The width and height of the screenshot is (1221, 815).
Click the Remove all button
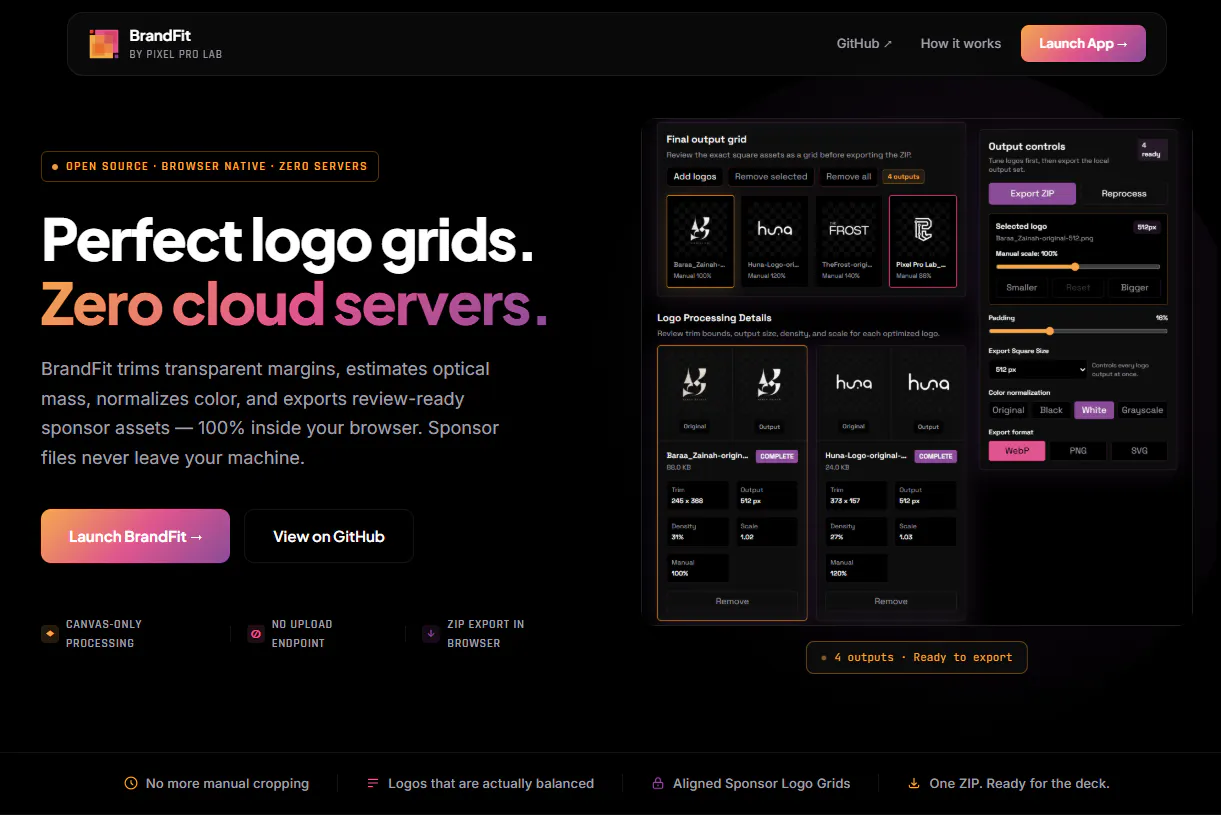pyautogui.click(x=848, y=176)
